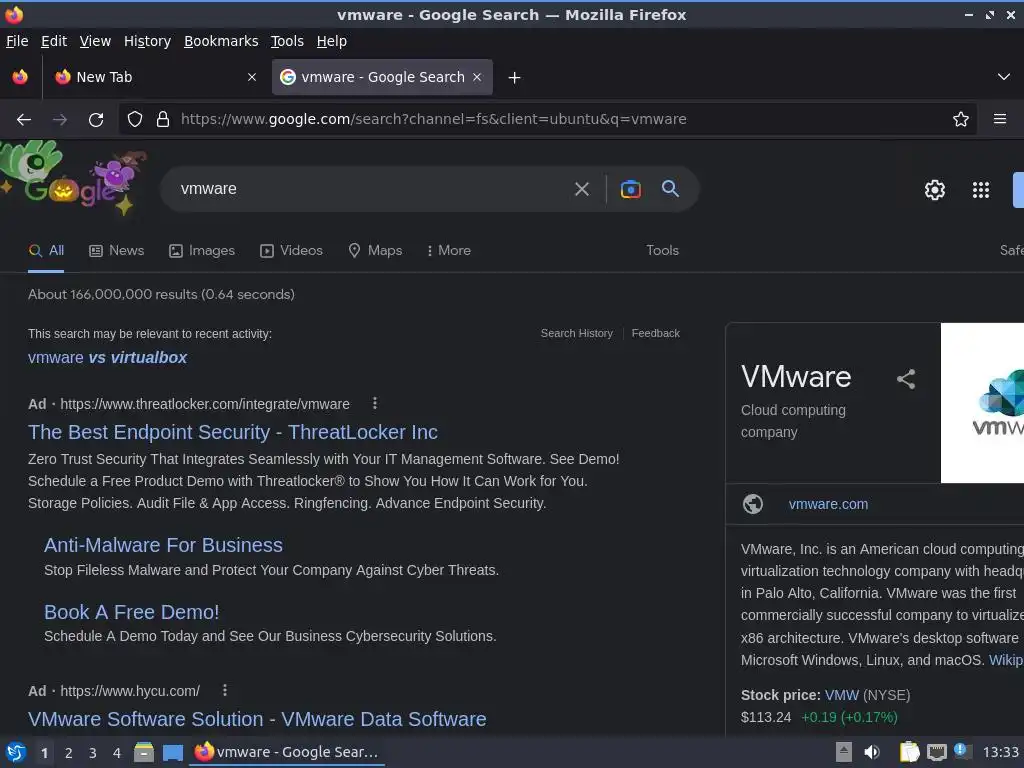1024x768 pixels.
Task: Open VMware Software Solution ad link
Action: pyautogui.click(x=257, y=719)
